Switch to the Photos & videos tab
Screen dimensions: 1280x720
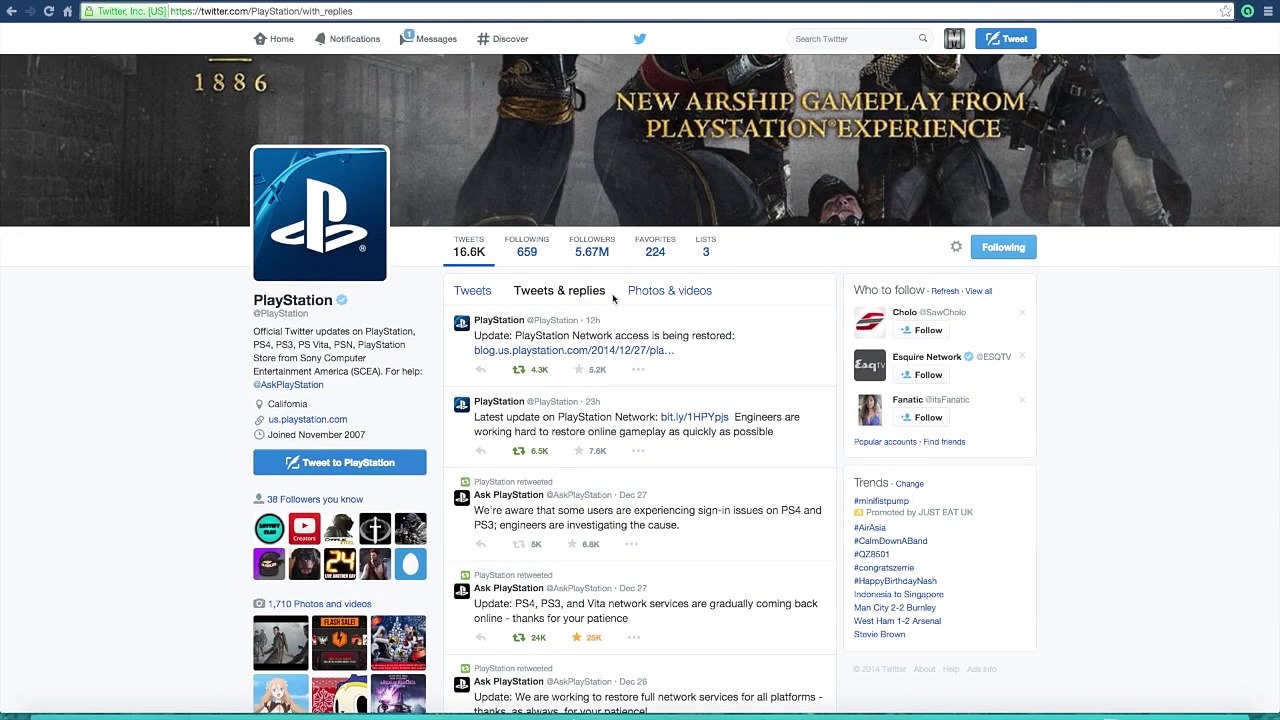(670, 291)
